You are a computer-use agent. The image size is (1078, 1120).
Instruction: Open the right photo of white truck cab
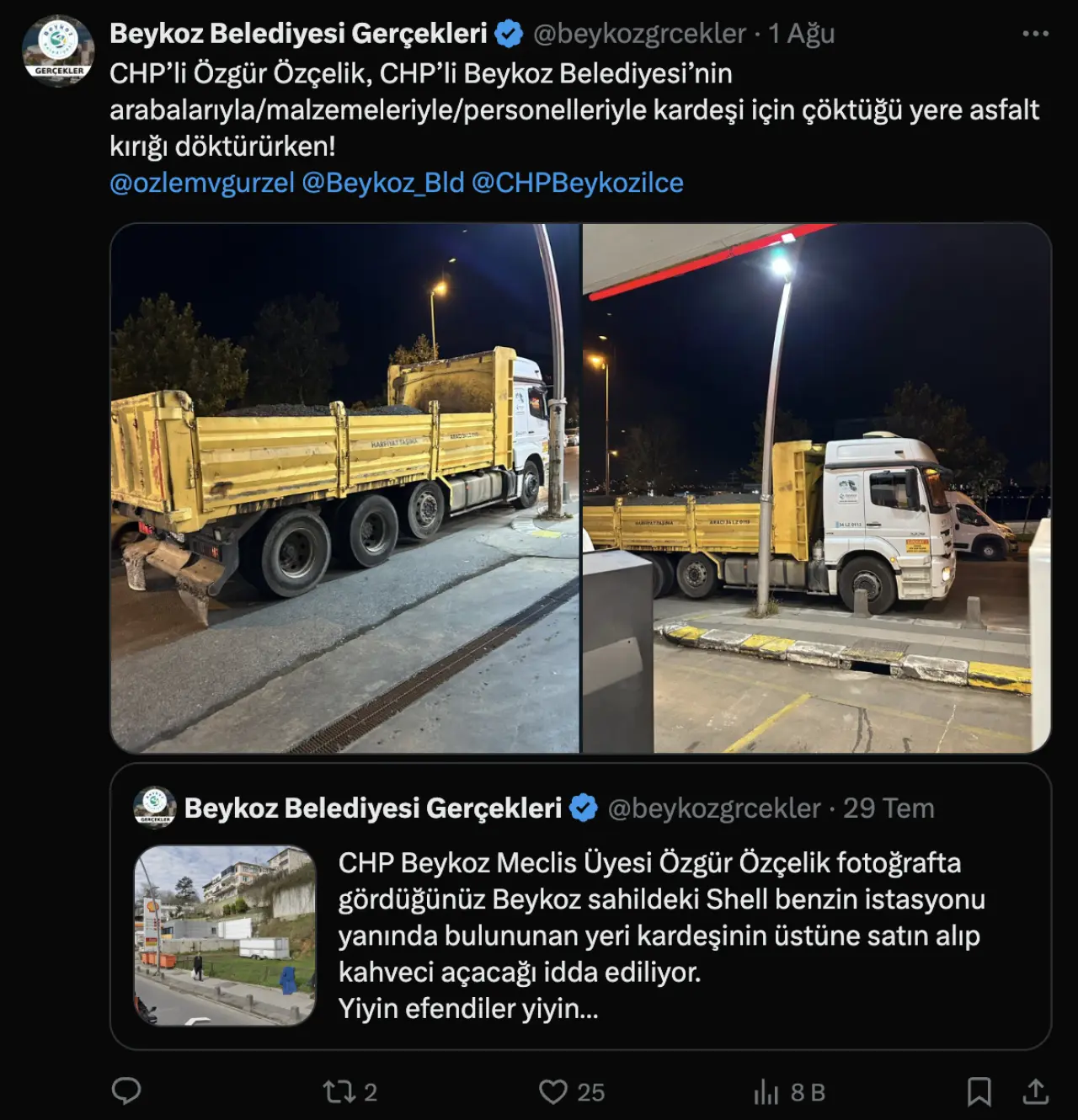coord(817,488)
